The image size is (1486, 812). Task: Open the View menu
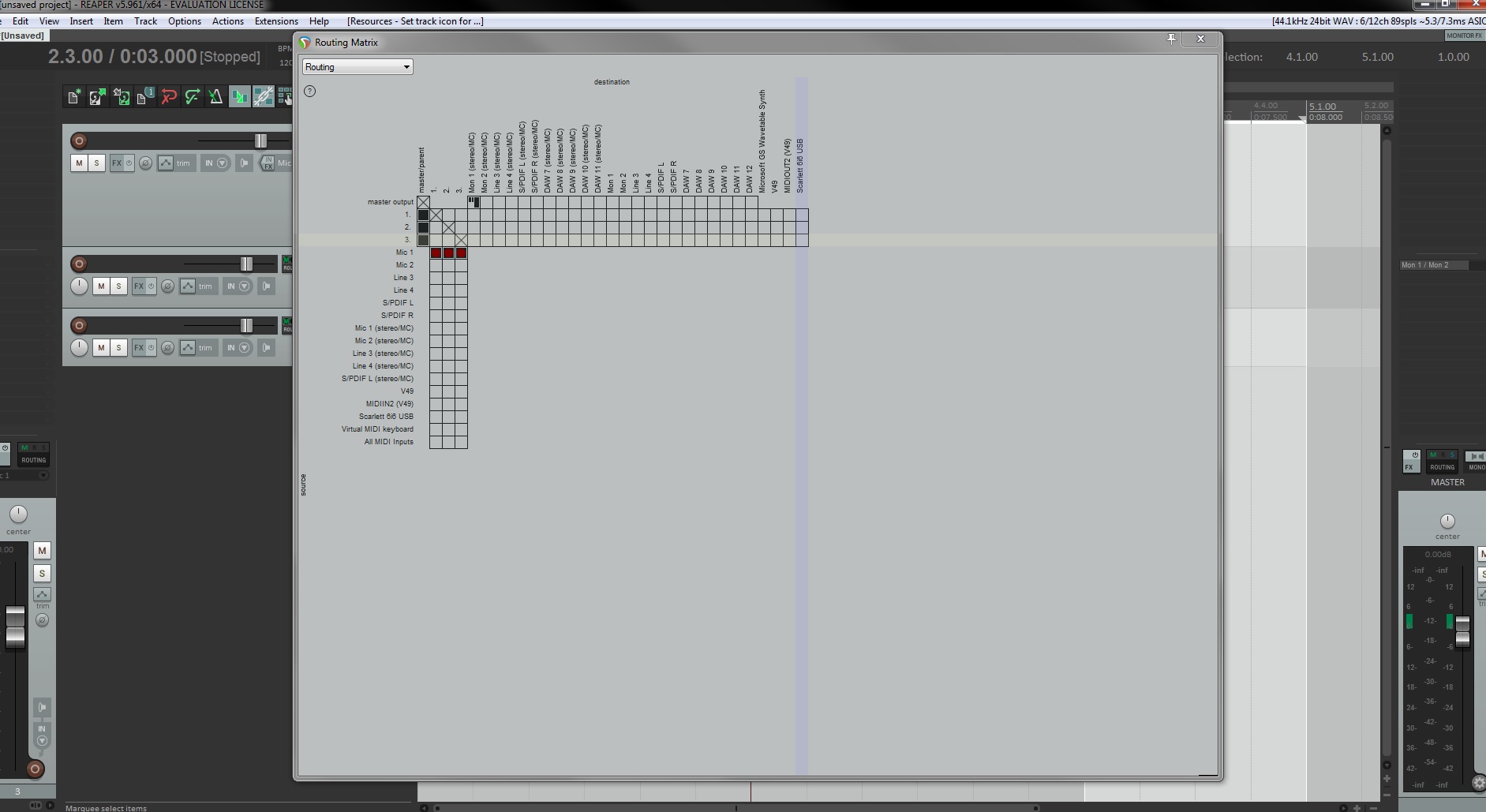pyautogui.click(x=49, y=21)
